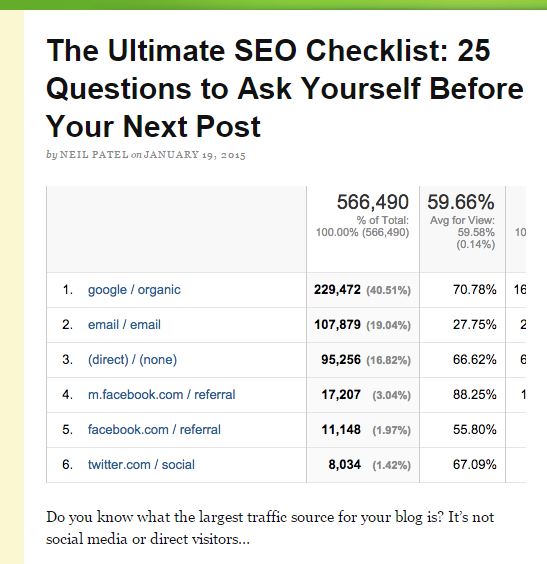
Task: Open the email / email source link
Action: click(124, 325)
